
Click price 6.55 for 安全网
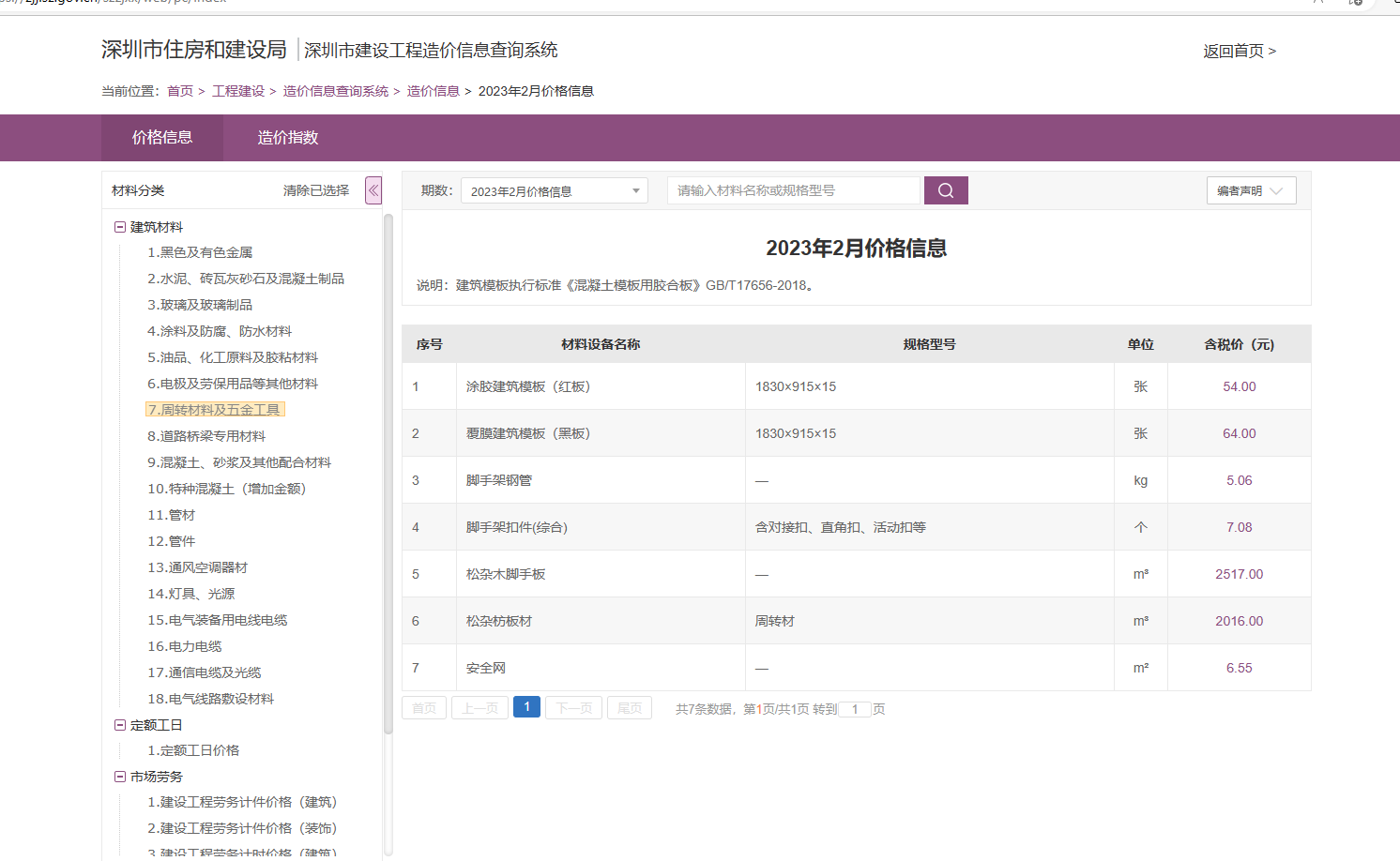[x=1240, y=668]
